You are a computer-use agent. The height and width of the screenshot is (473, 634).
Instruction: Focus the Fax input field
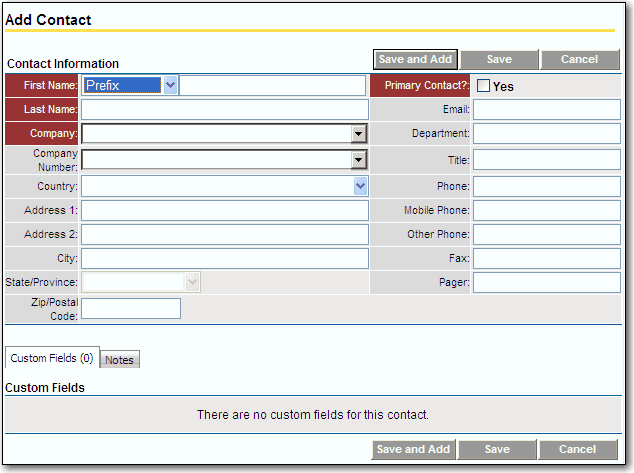[x=547, y=258]
